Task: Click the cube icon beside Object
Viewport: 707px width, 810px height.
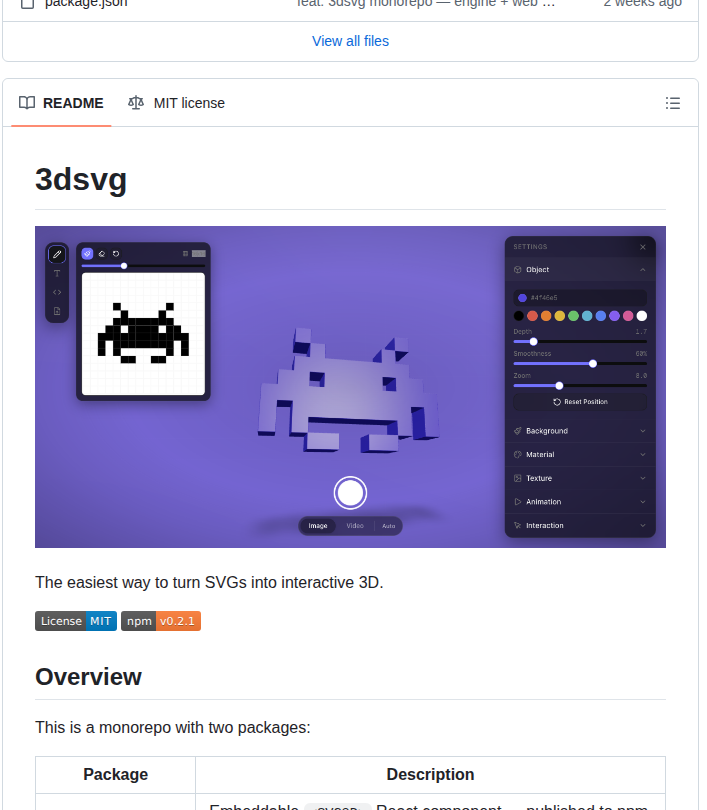Action: pyautogui.click(x=517, y=270)
